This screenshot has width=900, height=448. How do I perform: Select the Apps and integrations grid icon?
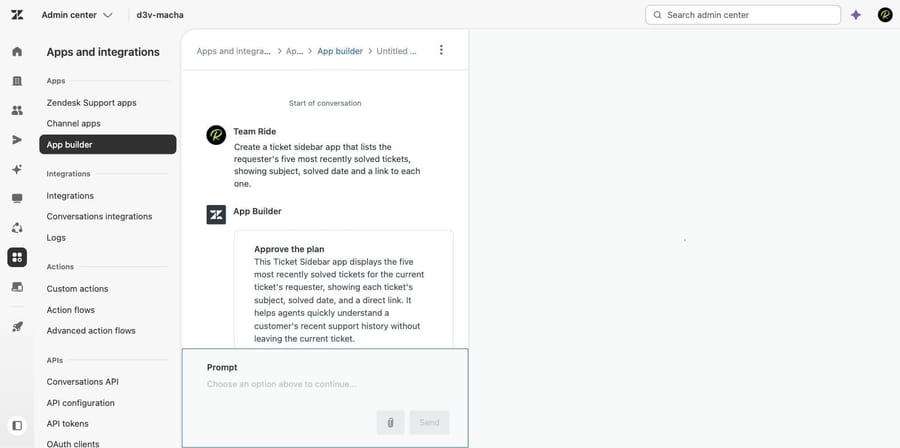click(17, 257)
